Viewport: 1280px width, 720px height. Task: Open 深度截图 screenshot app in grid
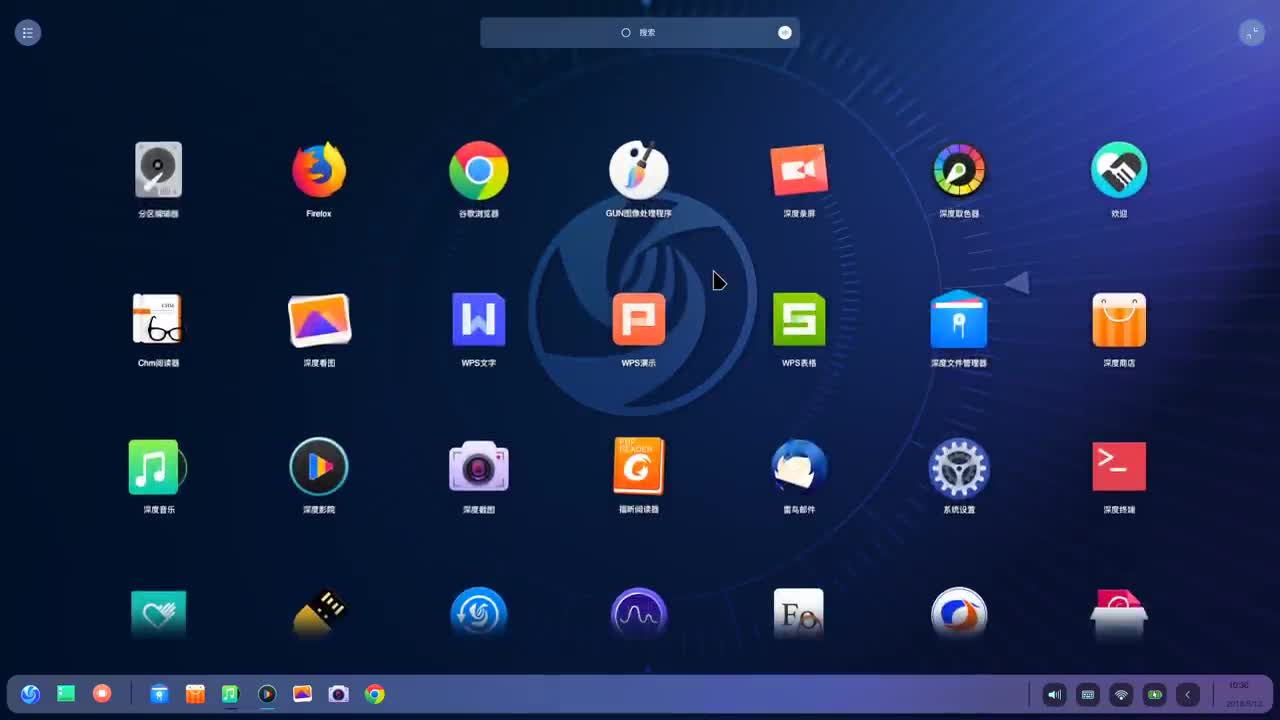(x=478, y=466)
